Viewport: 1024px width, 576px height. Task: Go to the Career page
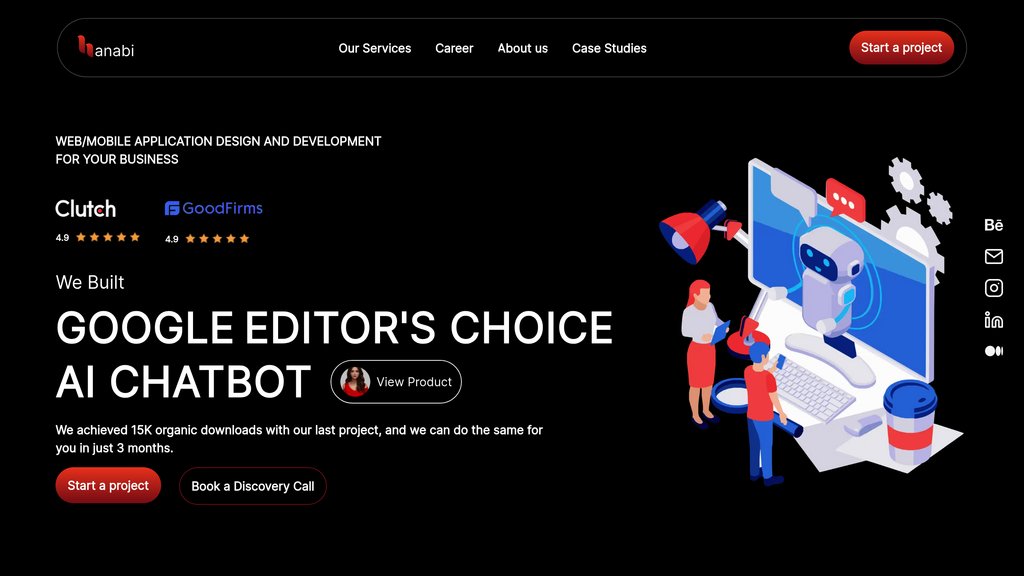[454, 48]
